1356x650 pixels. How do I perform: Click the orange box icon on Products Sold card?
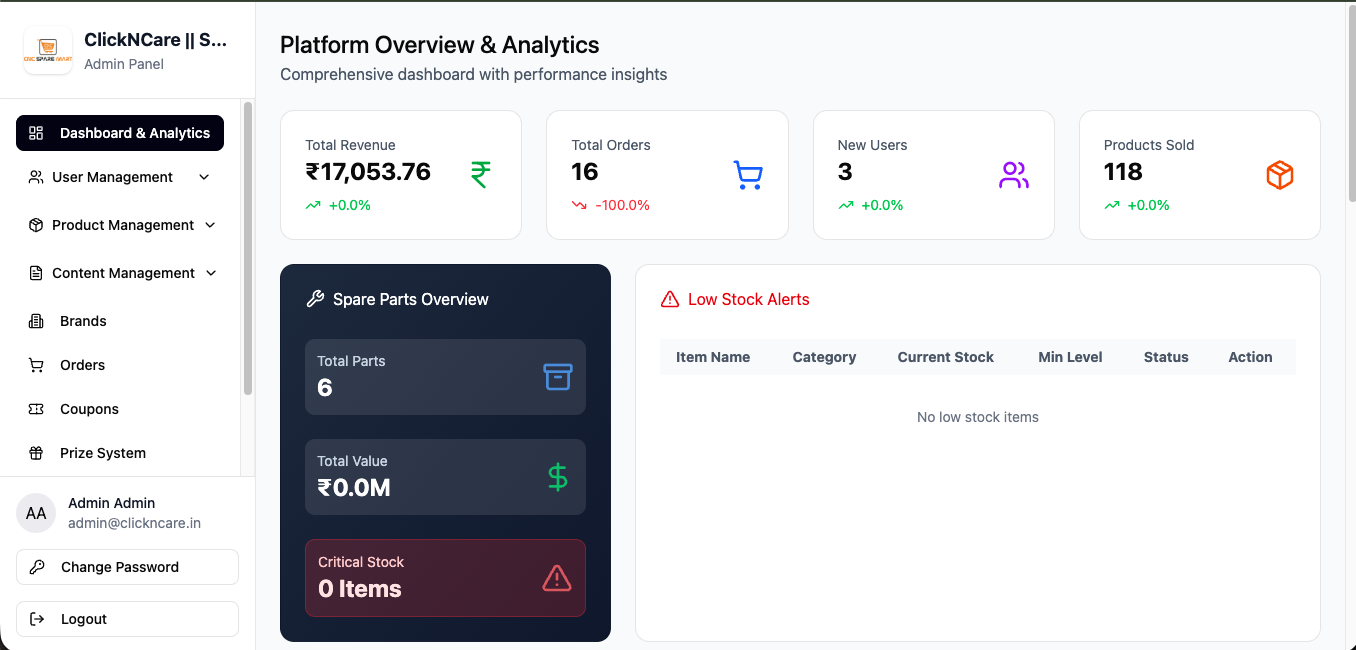pos(1280,174)
